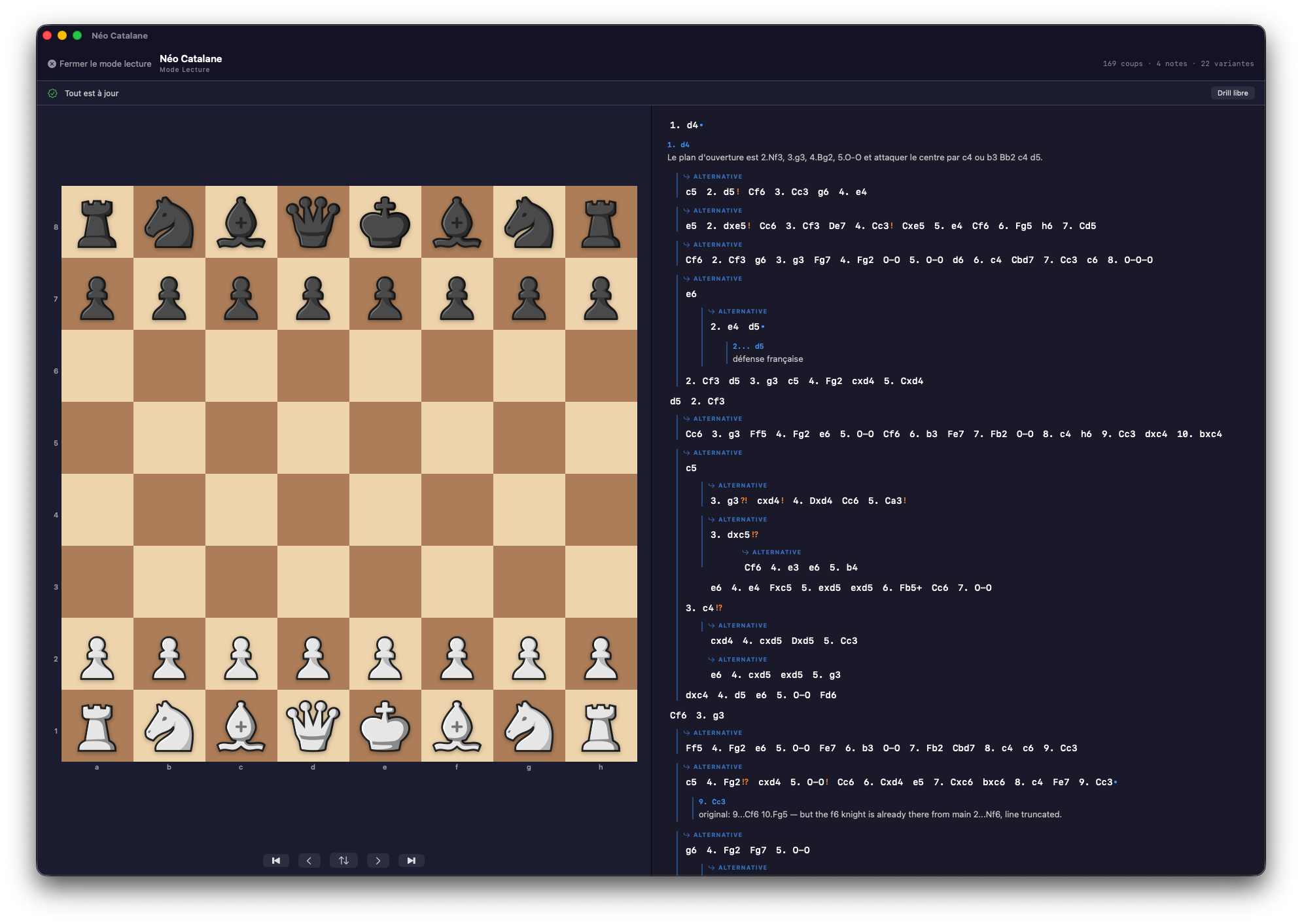1302x924 pixels.
Task: Select the black knight on b8
Action: [x=169, y=222]
